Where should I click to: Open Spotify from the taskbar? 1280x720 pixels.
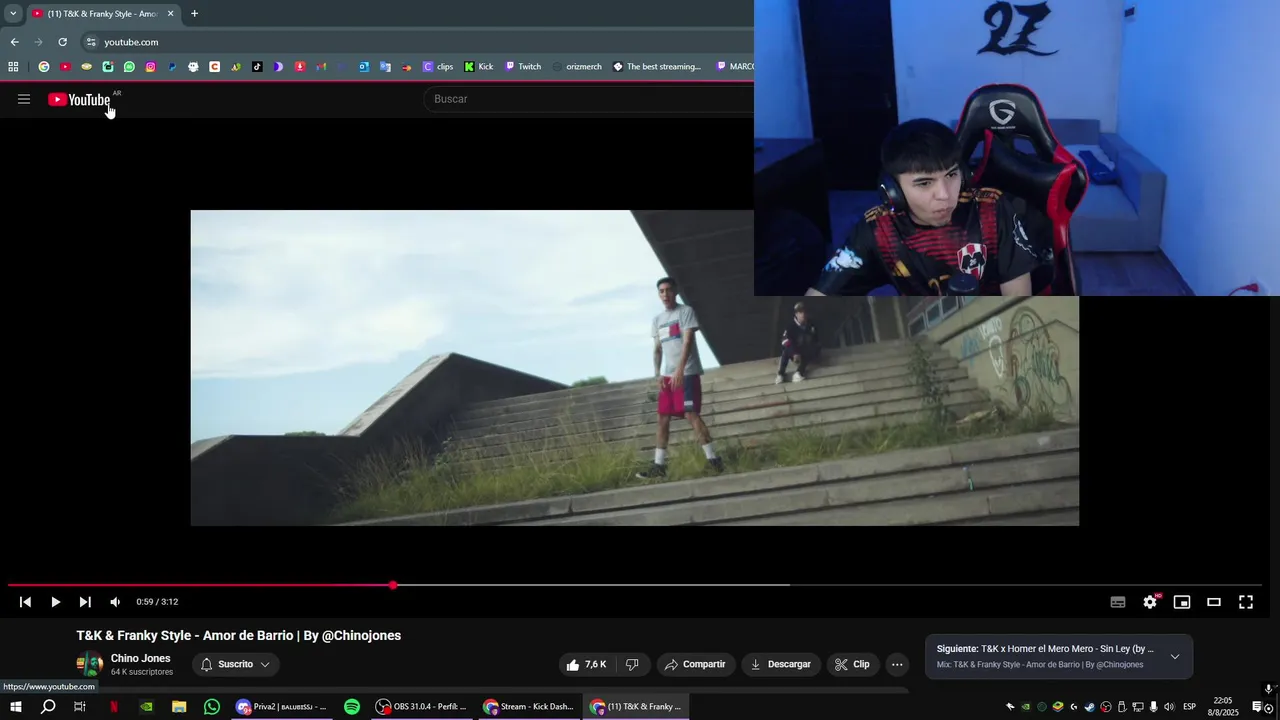352,707
